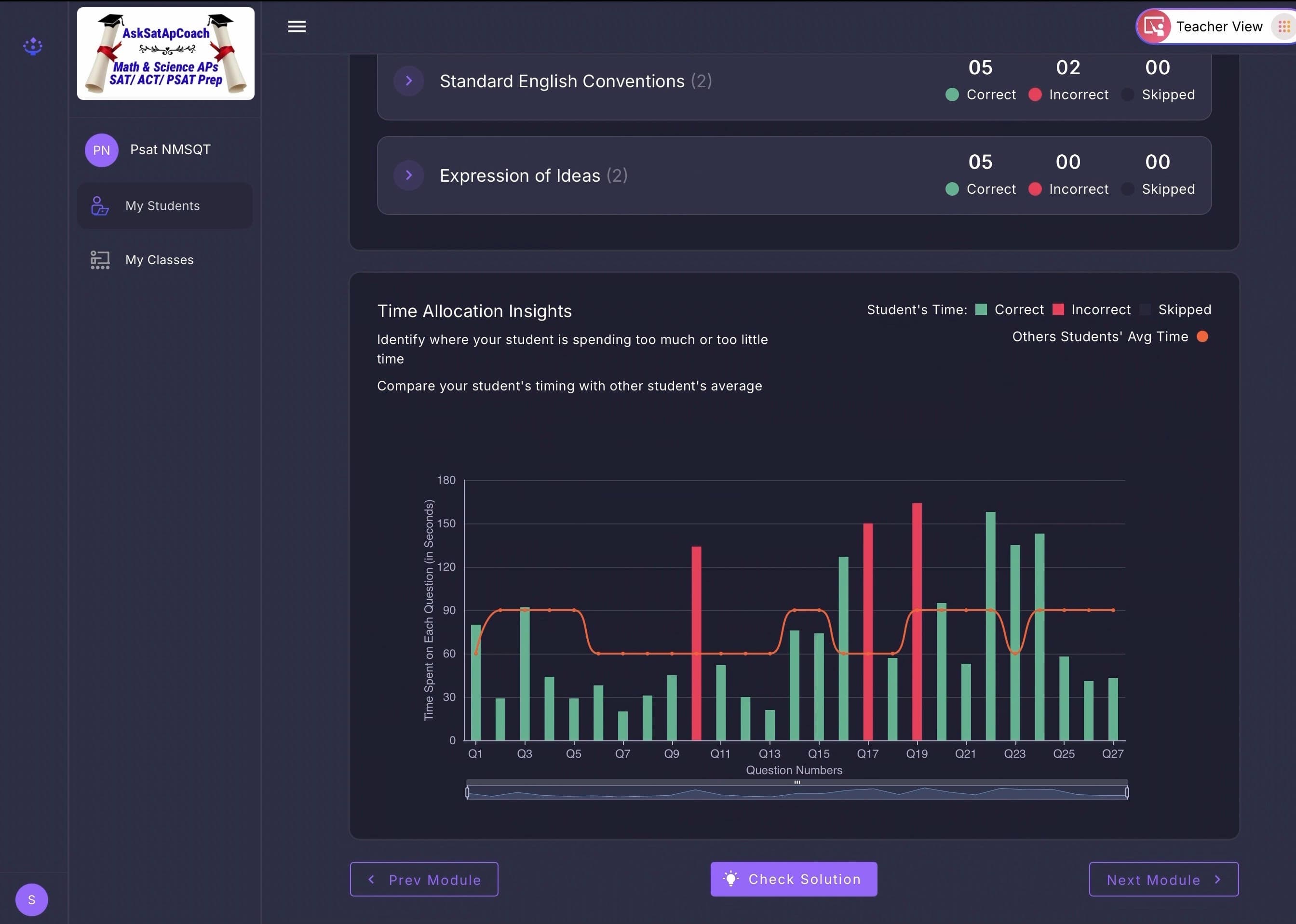The height and width of the screenshot is (924, 1296).
Task: Click the My Classes icon
Action: (x=100, y=259)
